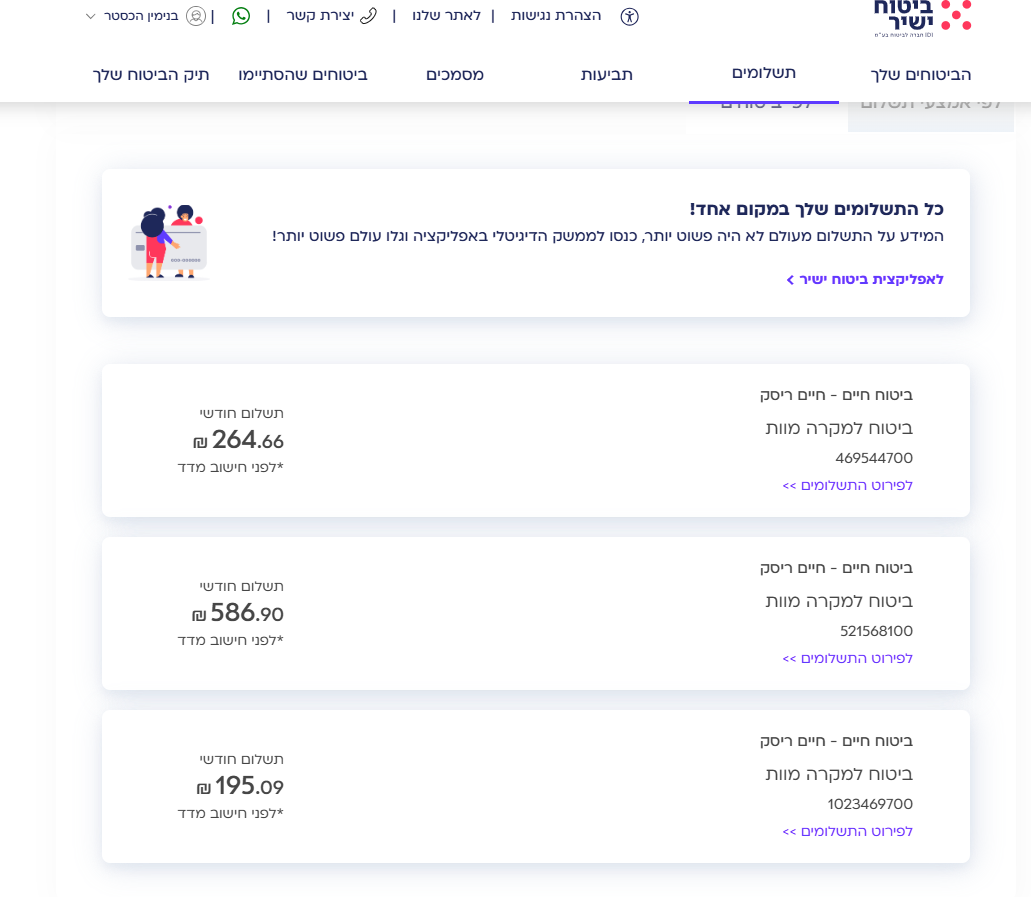Click the Bituach Yashir logo
This screenshot has height=897, width=1031.
pos(921,18)
